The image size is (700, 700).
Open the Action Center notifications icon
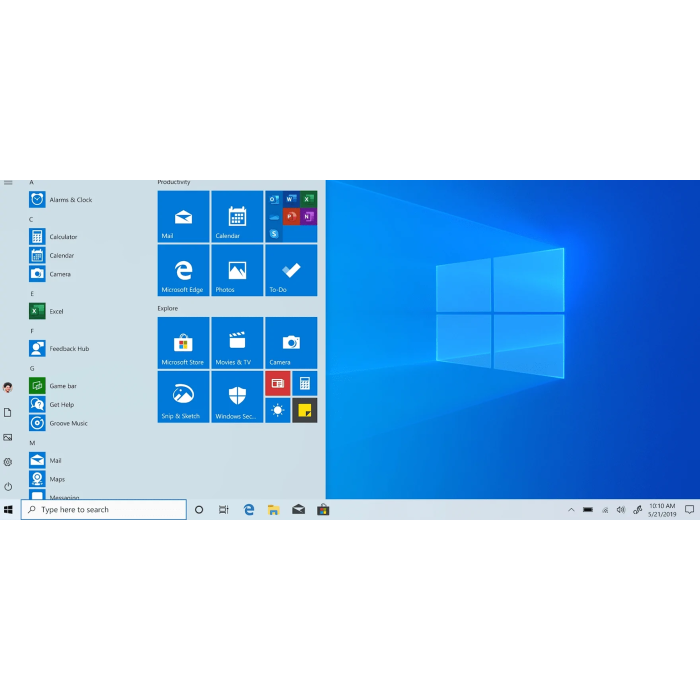click(x=689, y=509)
